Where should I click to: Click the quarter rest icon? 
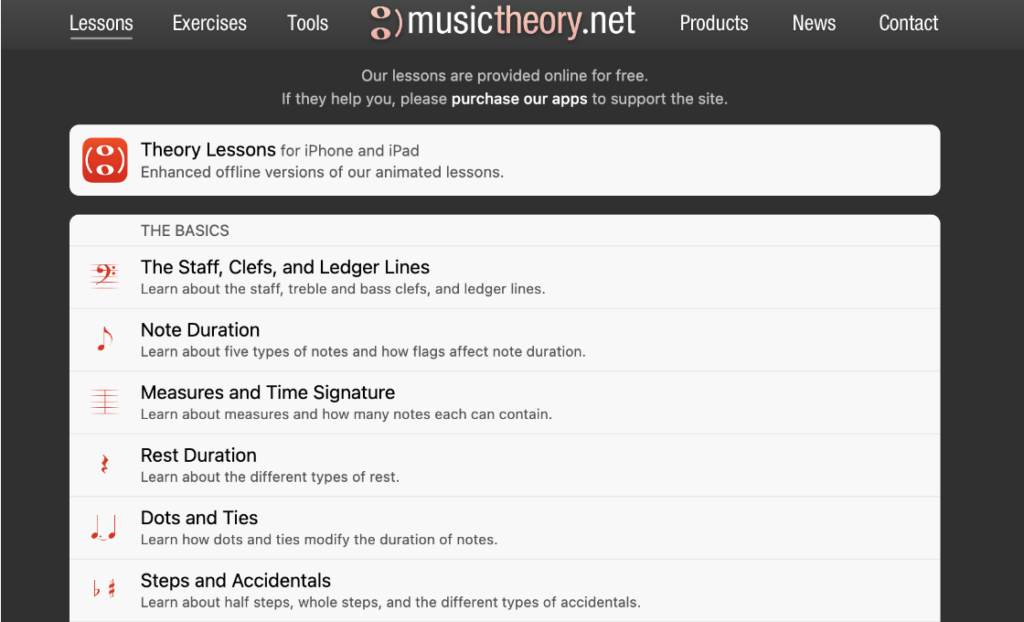[x=104, y=465]
